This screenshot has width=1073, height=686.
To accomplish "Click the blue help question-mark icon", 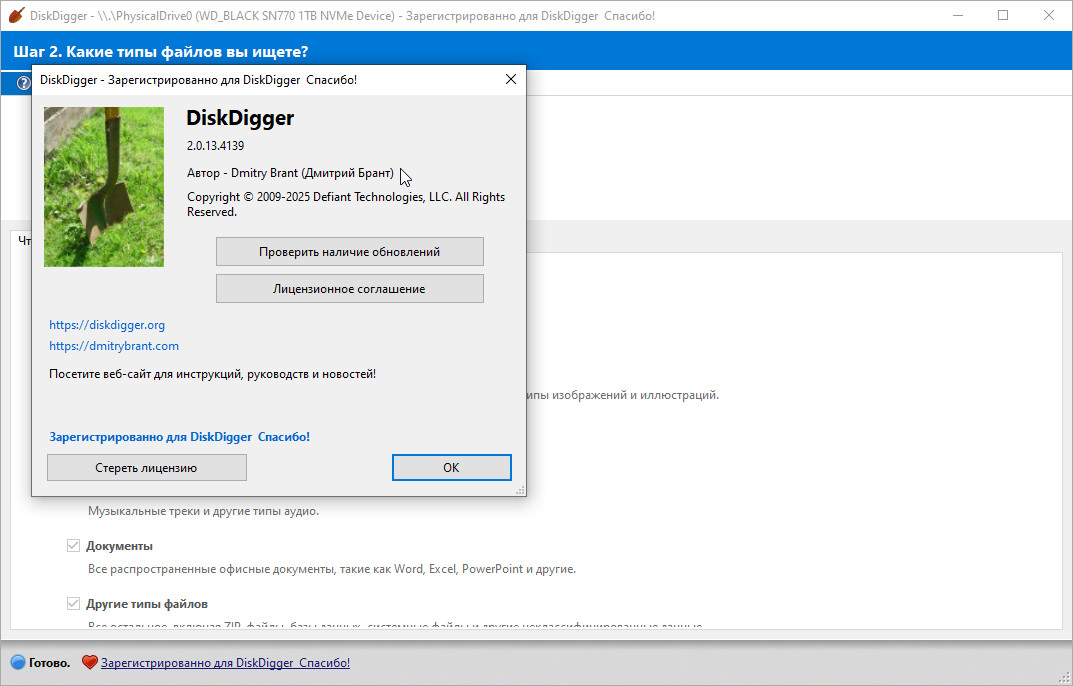I will [x=24, y=83].
